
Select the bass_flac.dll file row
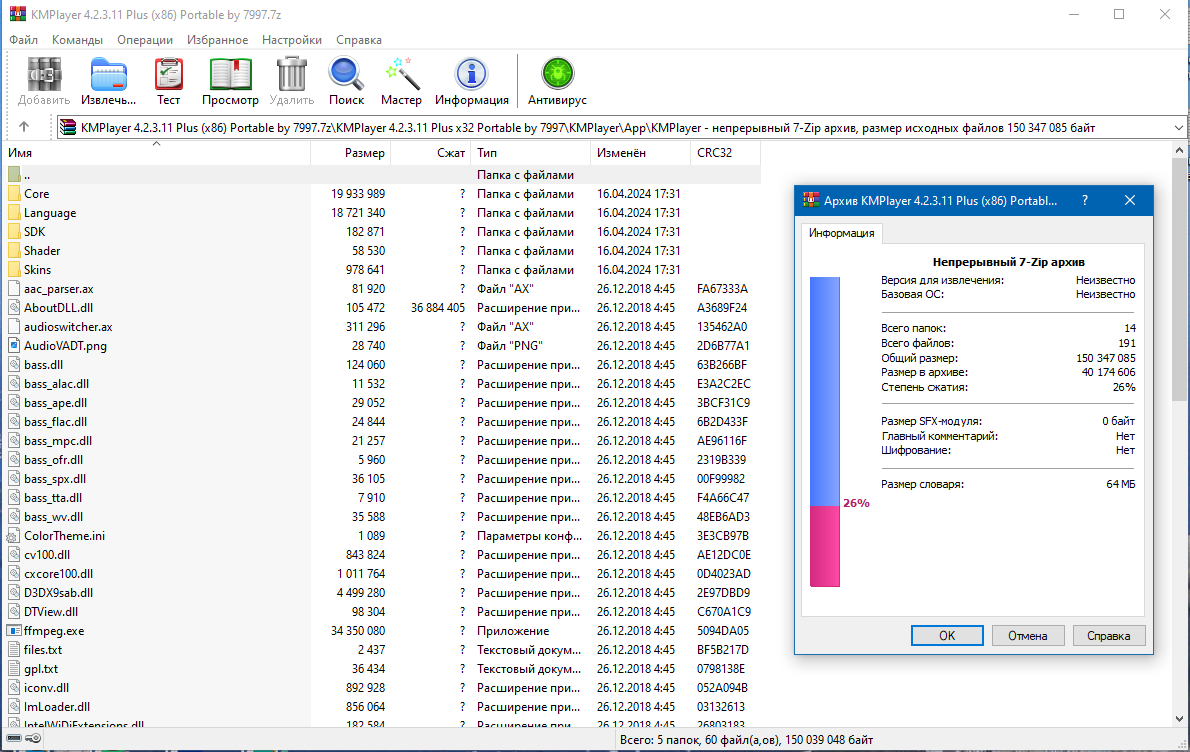[382, 421]
